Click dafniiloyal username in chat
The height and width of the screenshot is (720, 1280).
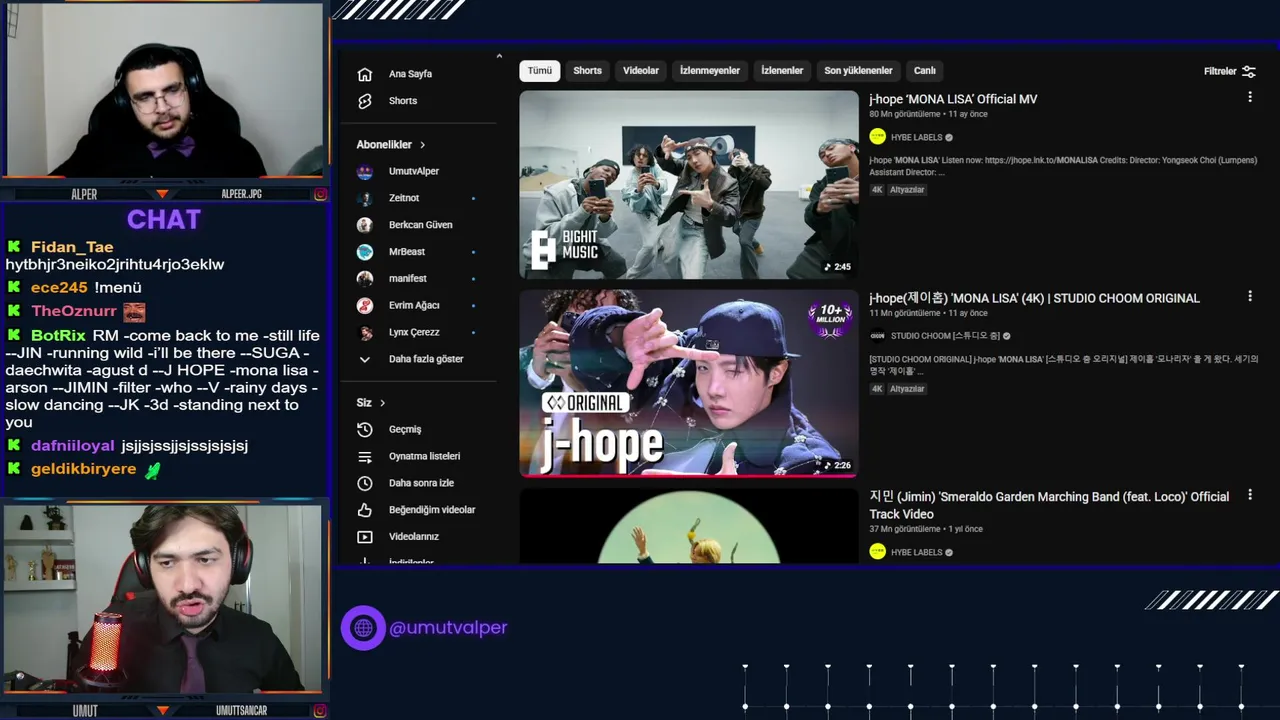point(73,445)
